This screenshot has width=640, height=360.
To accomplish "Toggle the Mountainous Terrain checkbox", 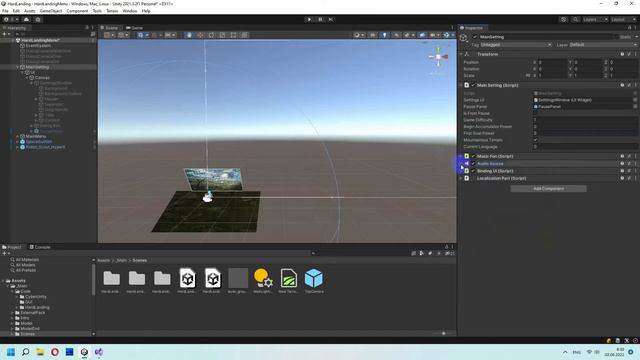I will pos(536,140).
